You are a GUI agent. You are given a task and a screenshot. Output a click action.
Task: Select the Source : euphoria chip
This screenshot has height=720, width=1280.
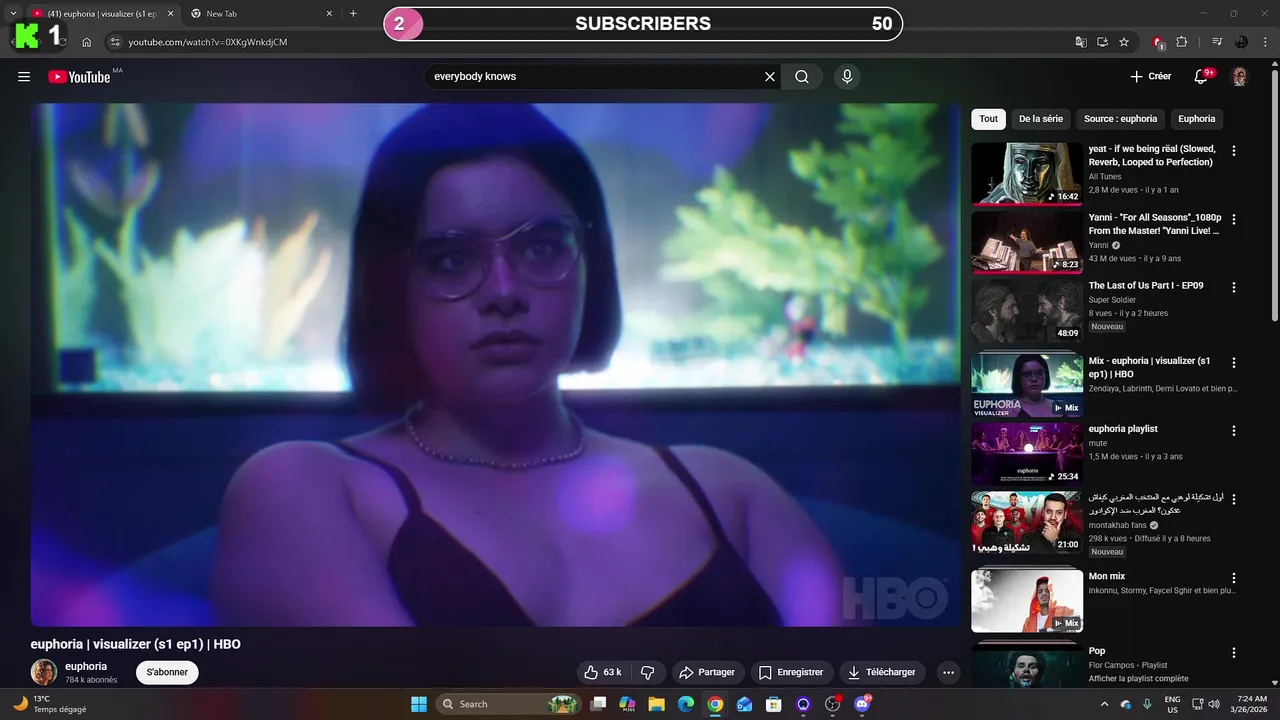click(x=1120, y=119)
